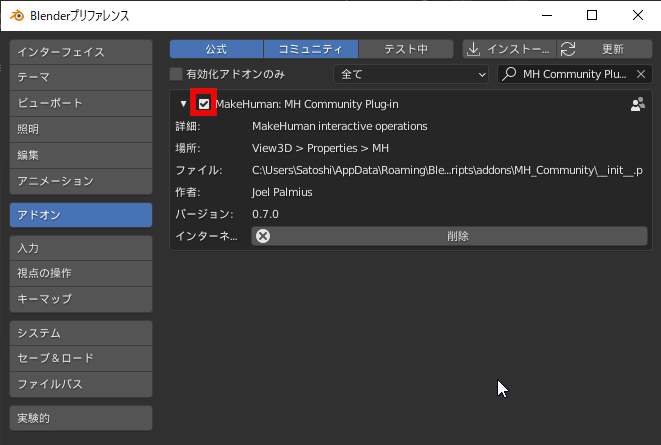Click the community support people icon
Viewport: 661px width, 445px height.
coord(637,104)
